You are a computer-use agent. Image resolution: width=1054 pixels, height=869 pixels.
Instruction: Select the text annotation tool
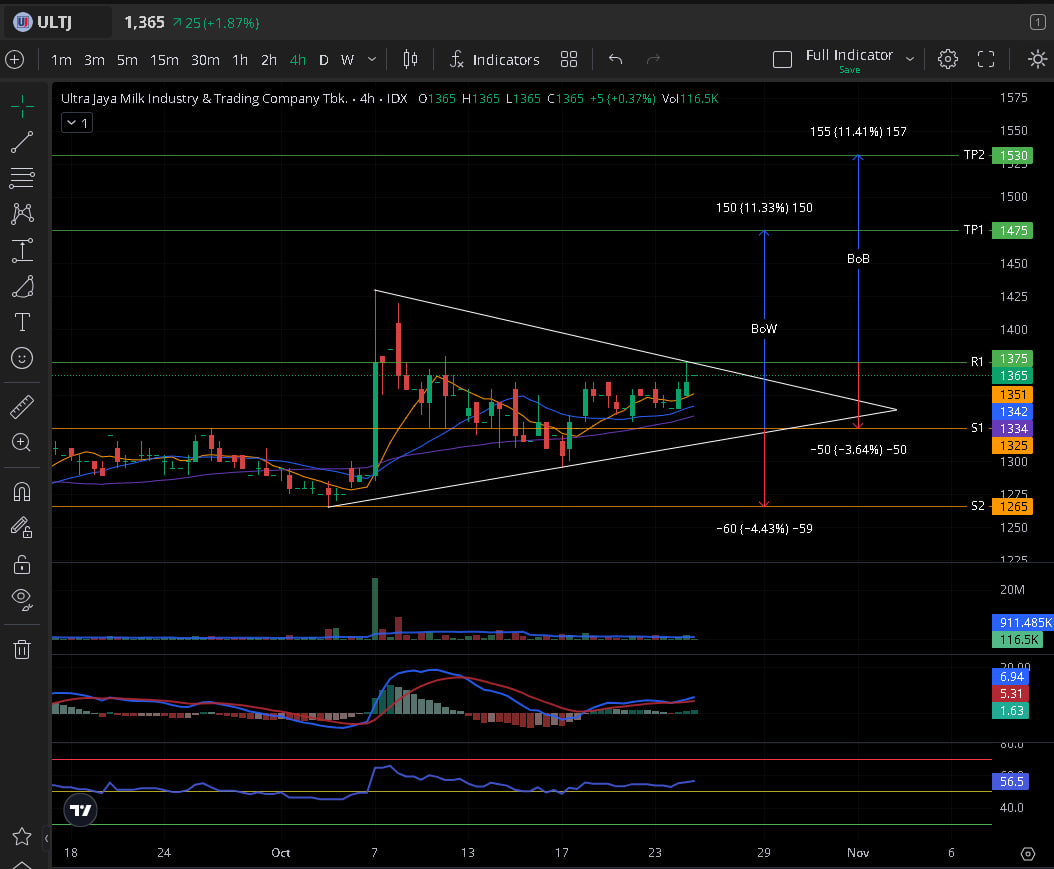22,322
